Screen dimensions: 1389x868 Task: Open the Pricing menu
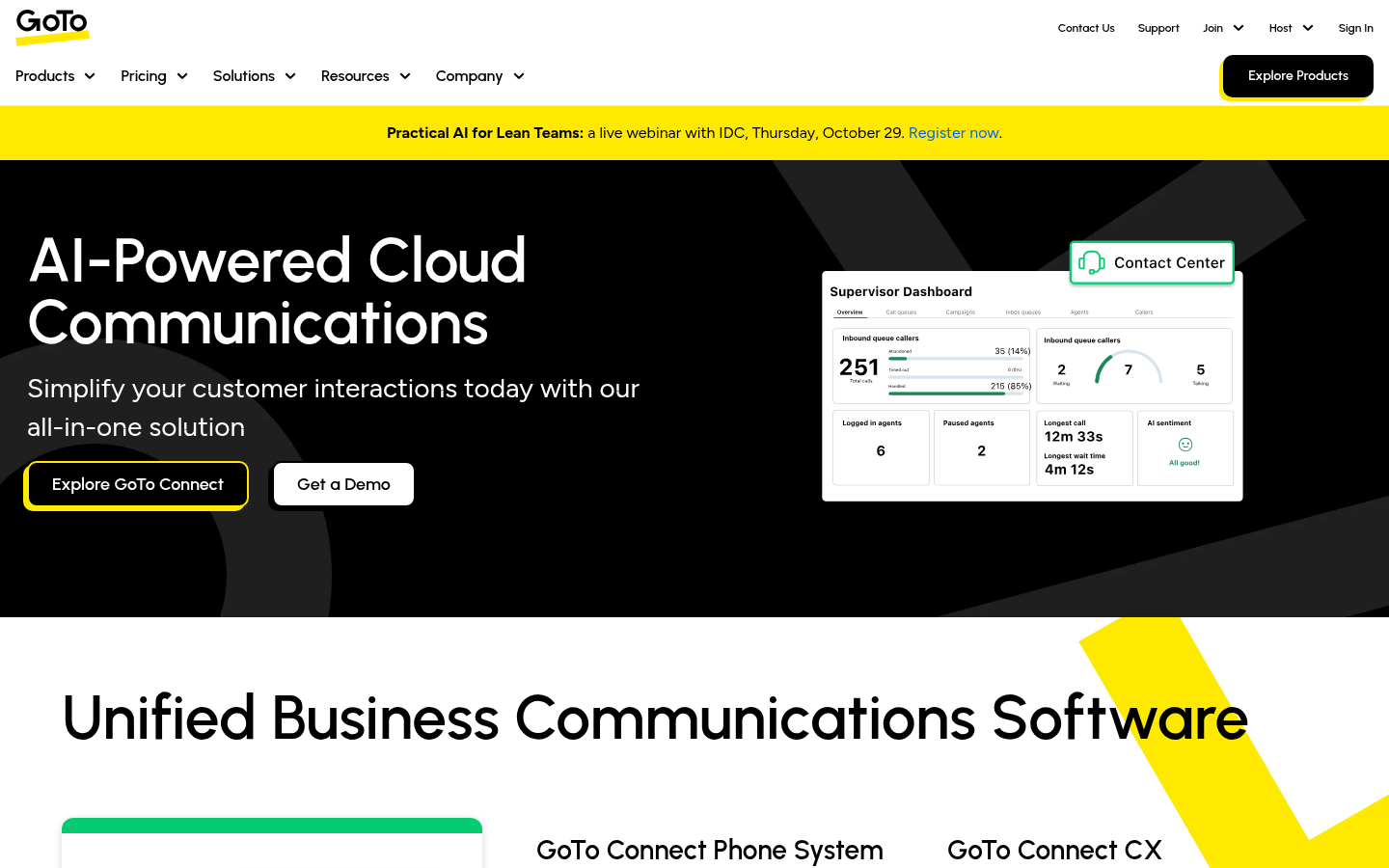click(154, 76)
